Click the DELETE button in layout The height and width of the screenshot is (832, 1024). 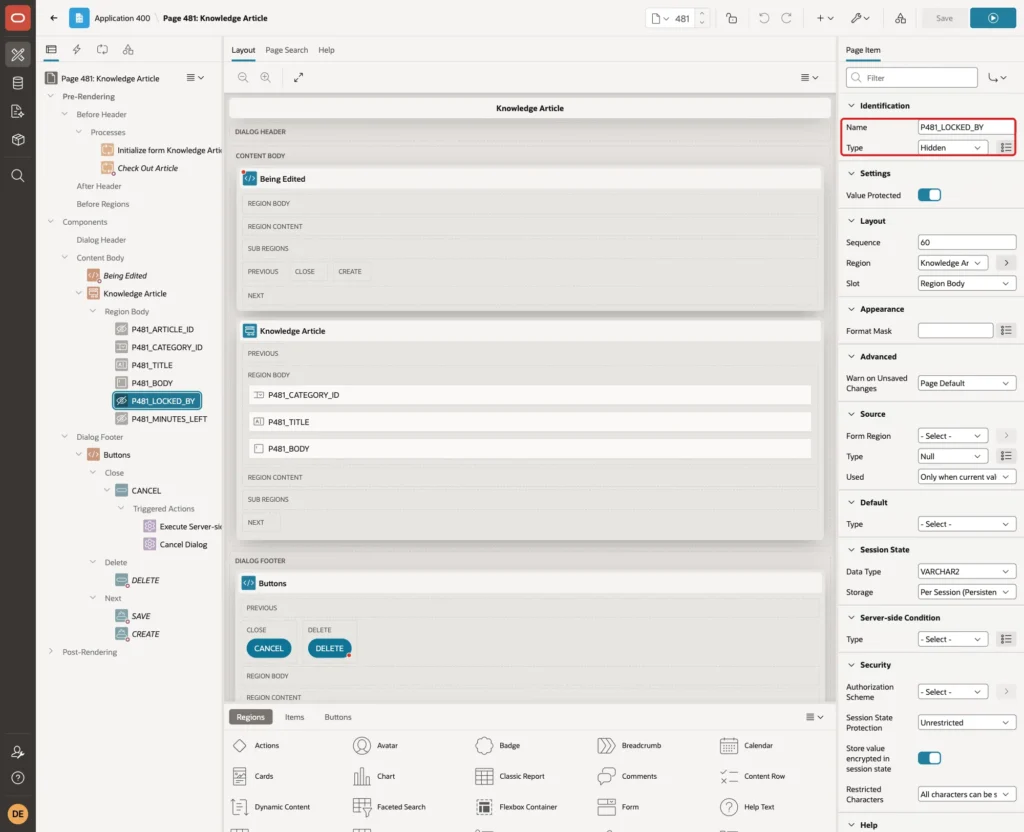point(329,648)
